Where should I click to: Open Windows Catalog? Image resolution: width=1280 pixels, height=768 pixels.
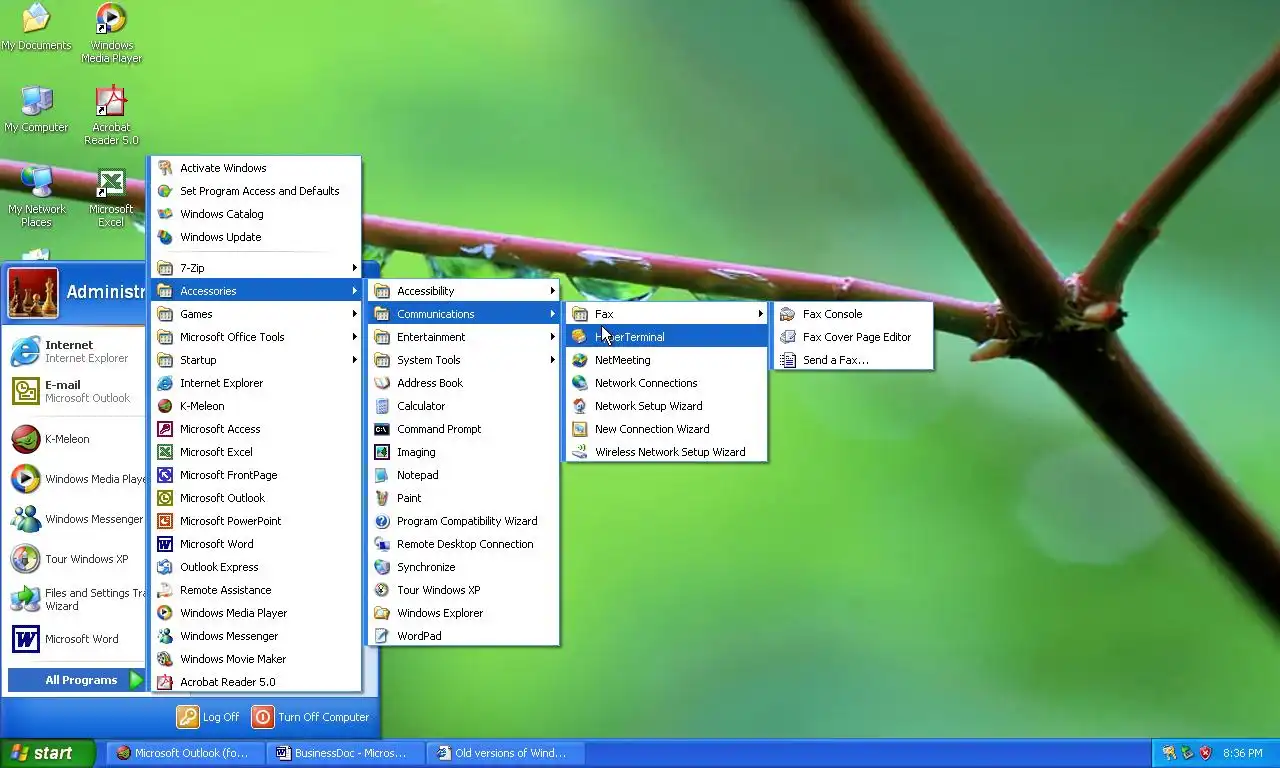(x=256, y=214)
